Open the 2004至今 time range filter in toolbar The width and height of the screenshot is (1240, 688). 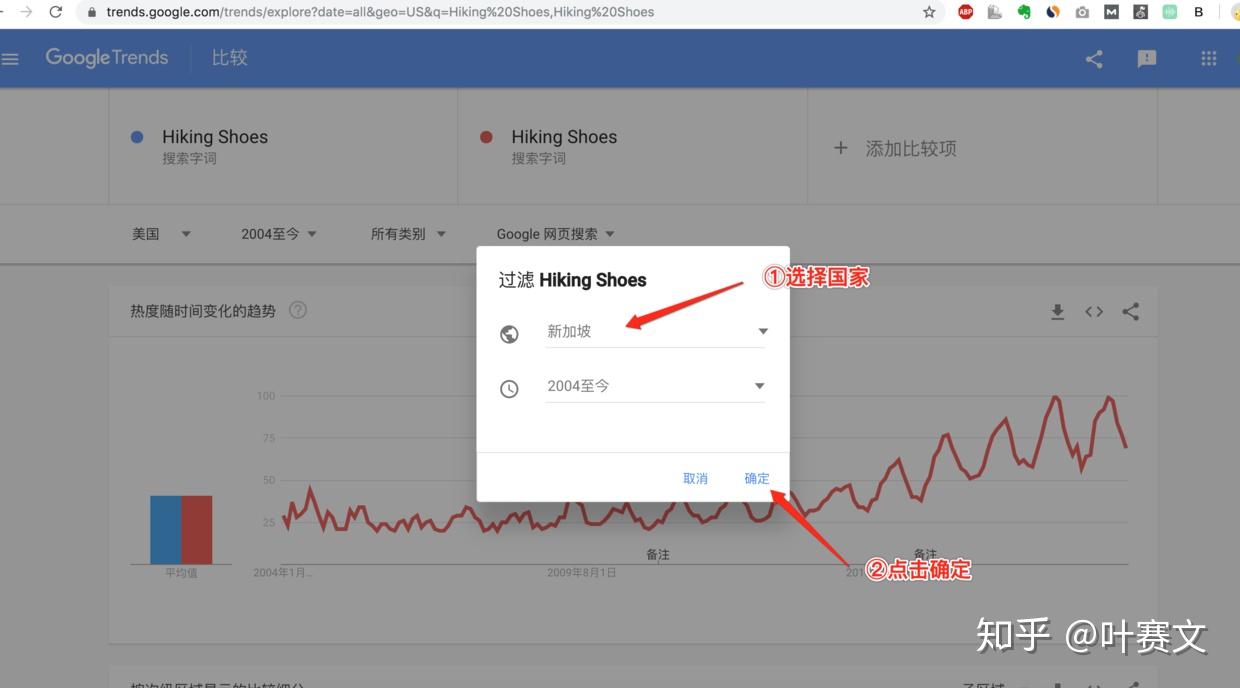click(279, 234)
